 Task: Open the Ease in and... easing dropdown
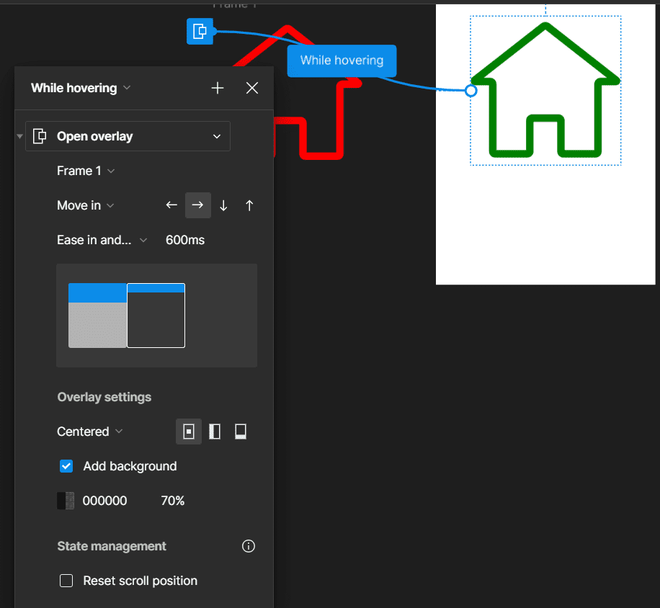(x=101, y=240)
